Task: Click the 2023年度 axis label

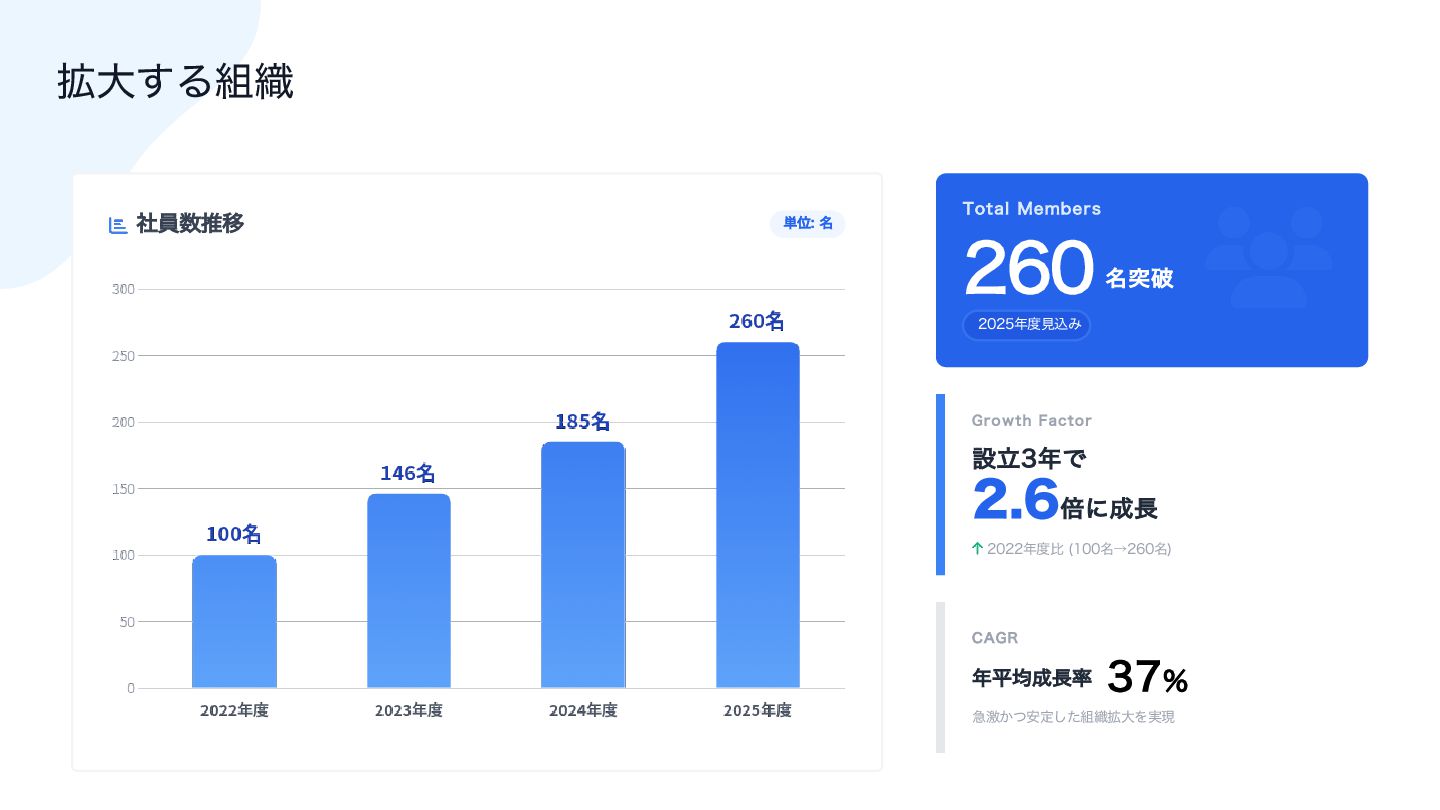Action: pyautogui.click(x=409, y=711)
